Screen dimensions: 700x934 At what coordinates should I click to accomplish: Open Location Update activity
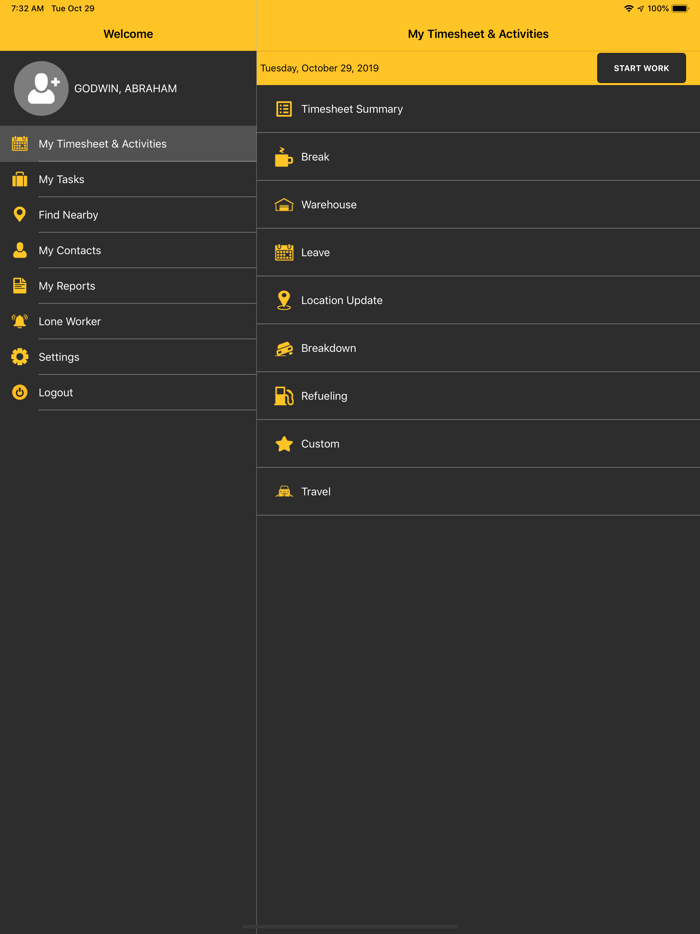(478, 300)
